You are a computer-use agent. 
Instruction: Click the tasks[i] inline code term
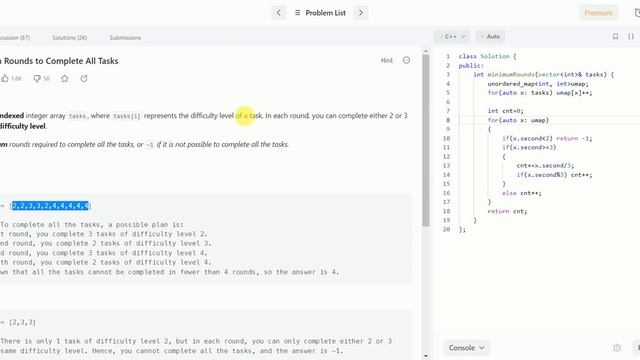point(127,116)
